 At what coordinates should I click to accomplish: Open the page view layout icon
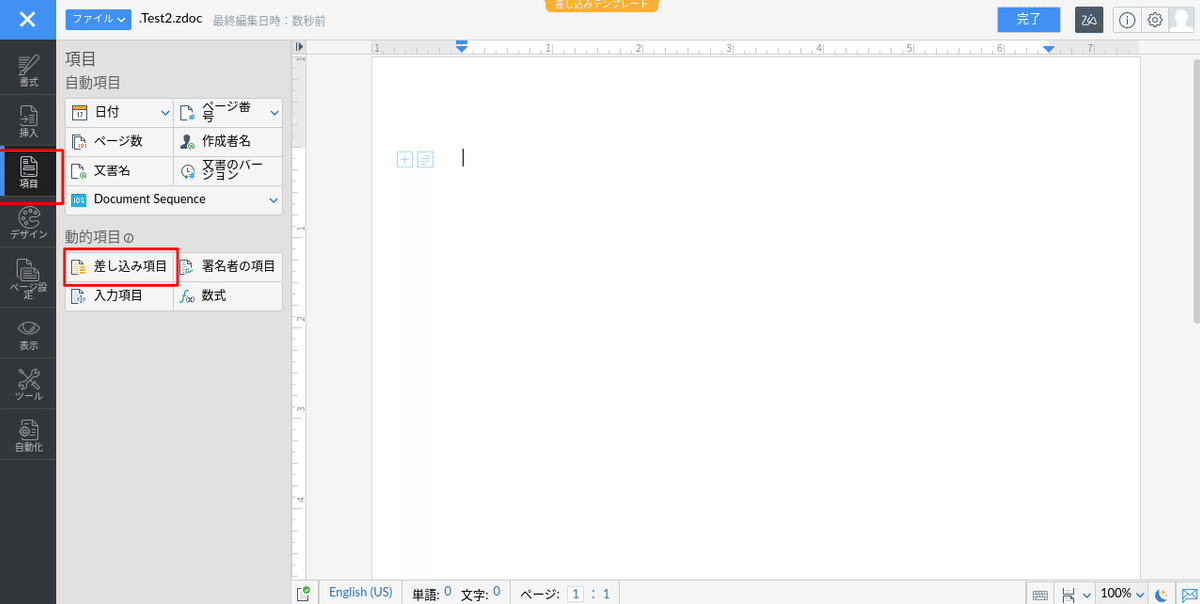coord(1069,595)
